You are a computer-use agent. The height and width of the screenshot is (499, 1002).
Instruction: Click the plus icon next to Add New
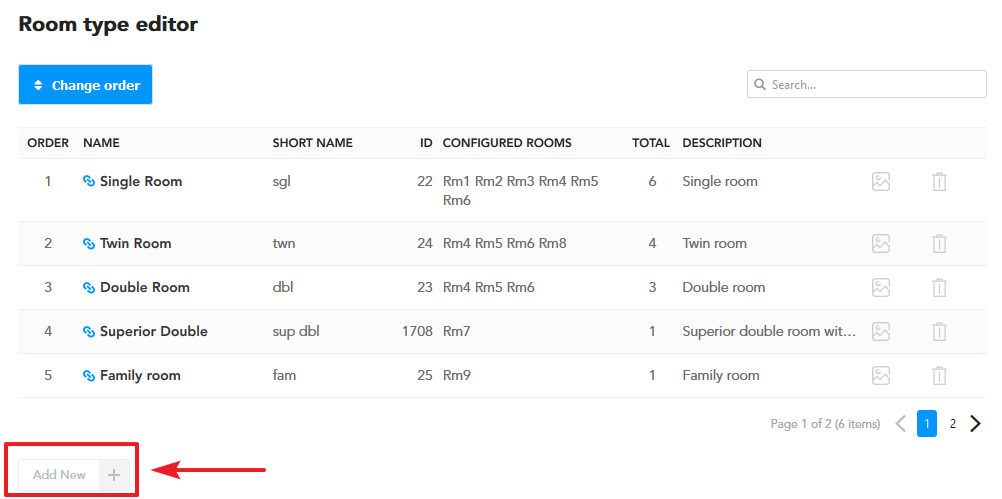click(x=114, y=475)
